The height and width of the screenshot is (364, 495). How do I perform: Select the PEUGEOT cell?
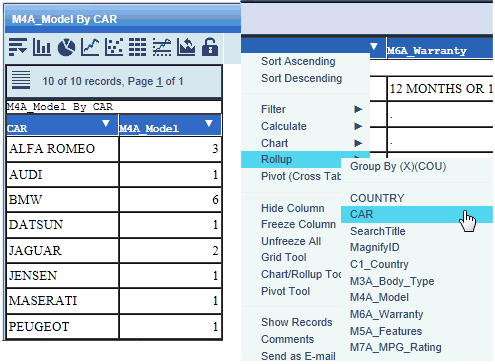(62, 327)
